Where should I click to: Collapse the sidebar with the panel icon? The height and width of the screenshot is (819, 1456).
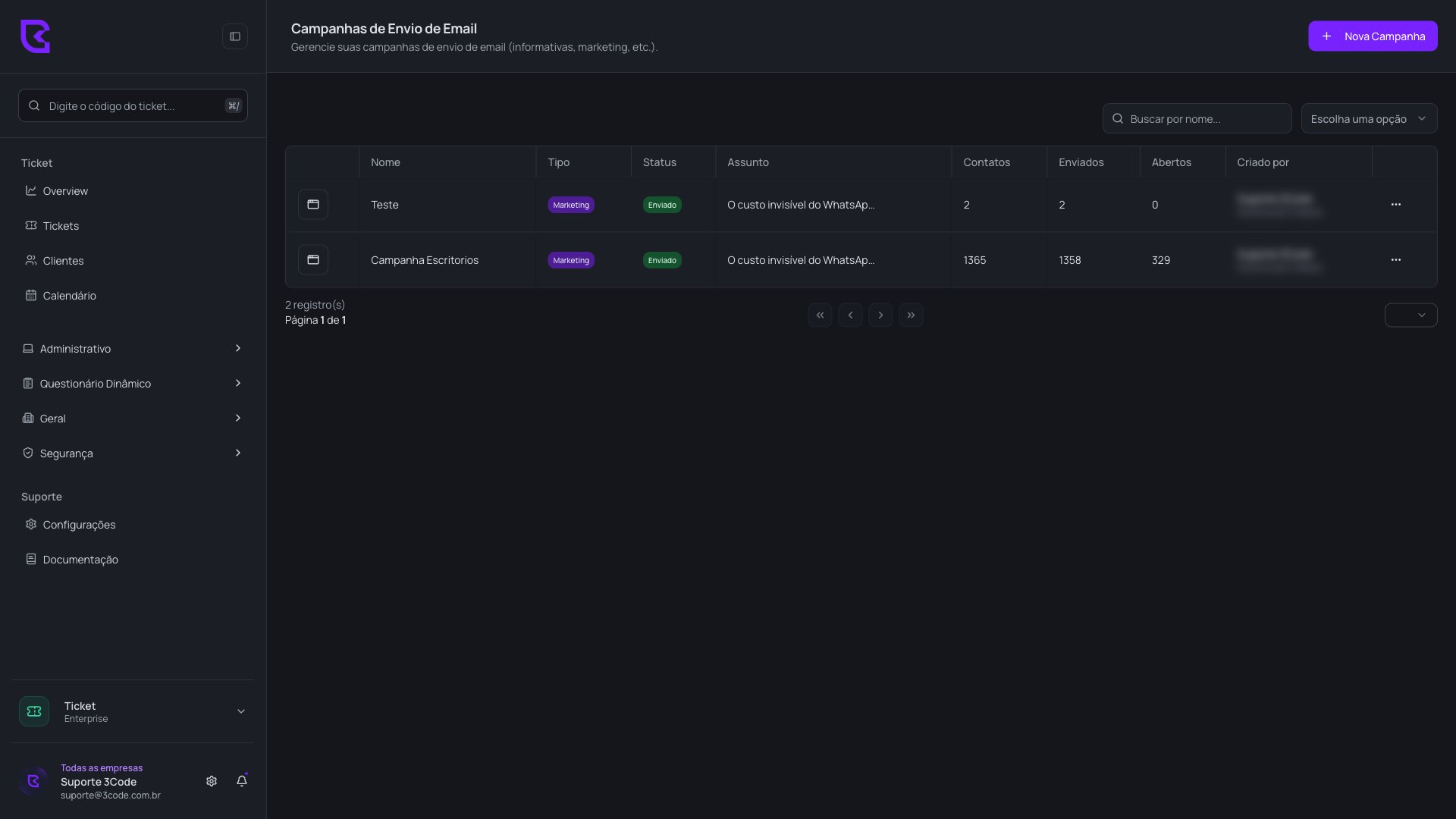tap(235, 36)
